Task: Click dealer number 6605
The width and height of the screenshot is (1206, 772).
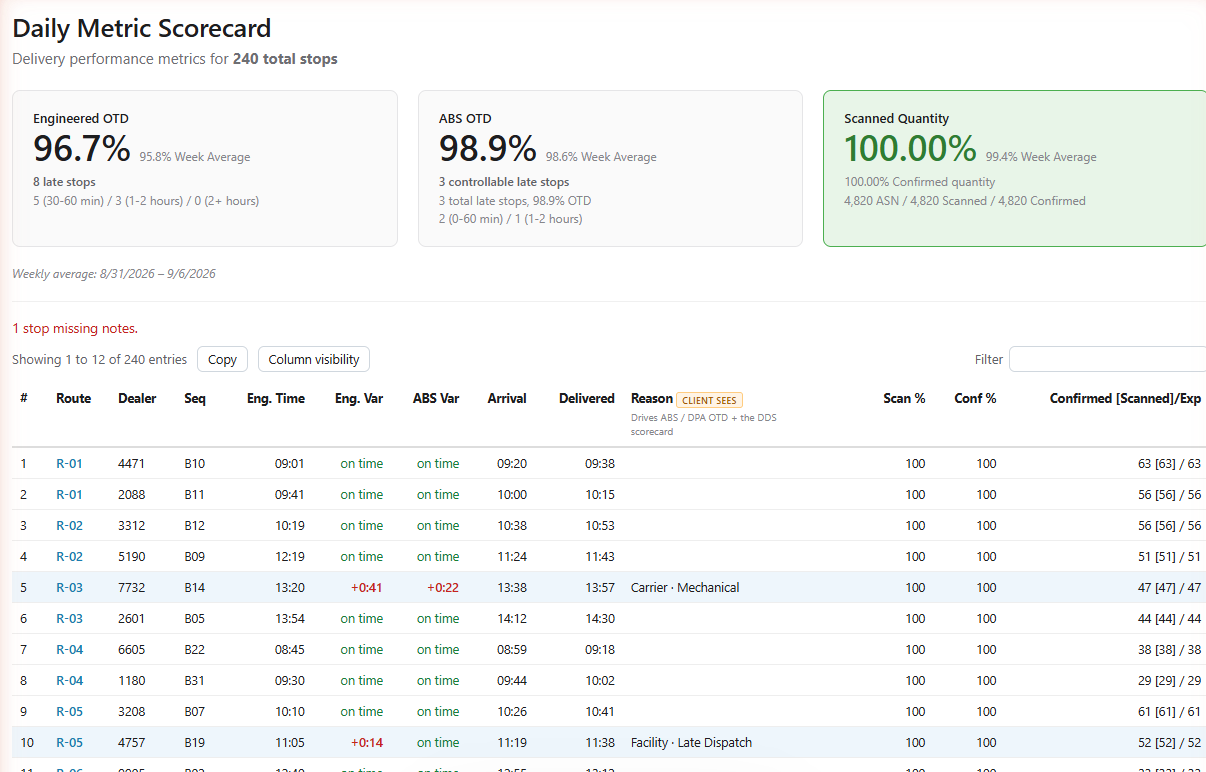Action: pyautogui.click(x=131, y=649)
